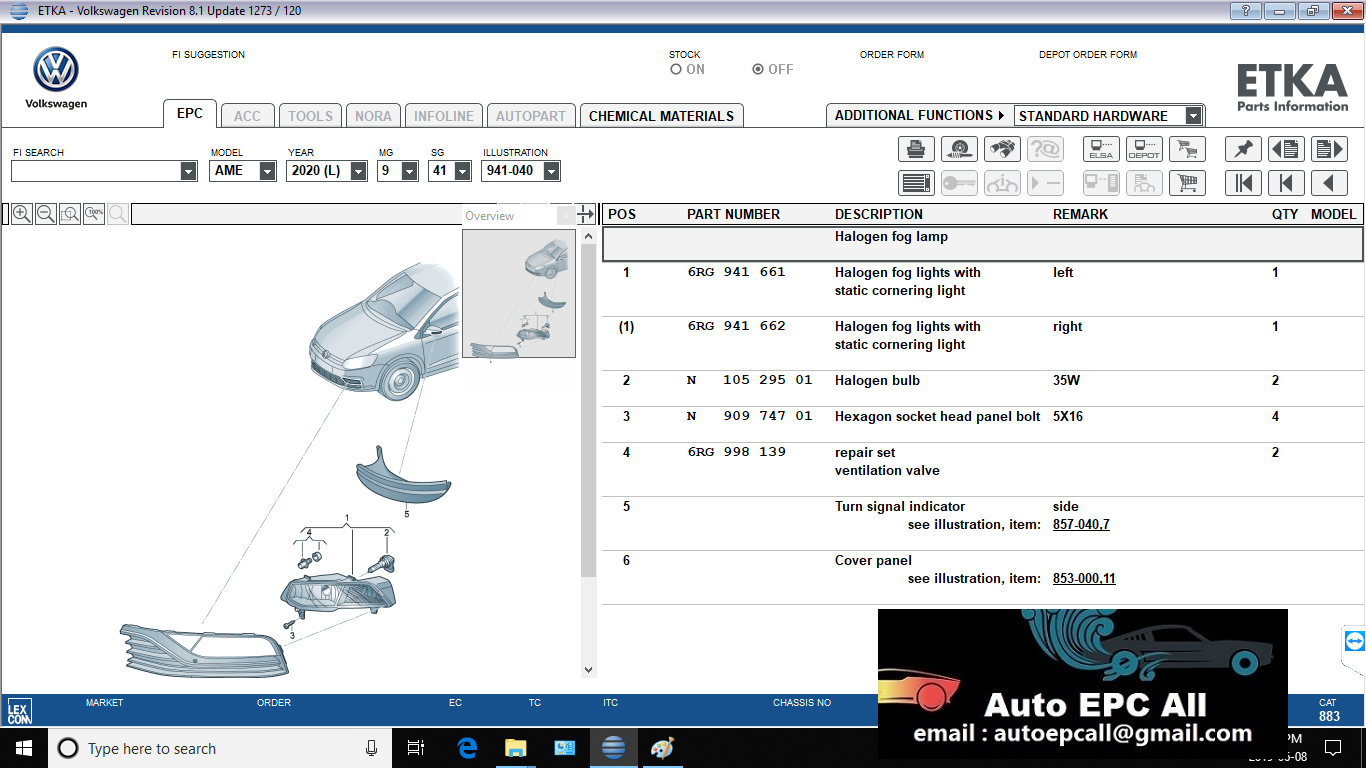This screenshot has width=1366, height=768.
Task: Reset illustration zoom to 100%
Action: coord(93,214)
